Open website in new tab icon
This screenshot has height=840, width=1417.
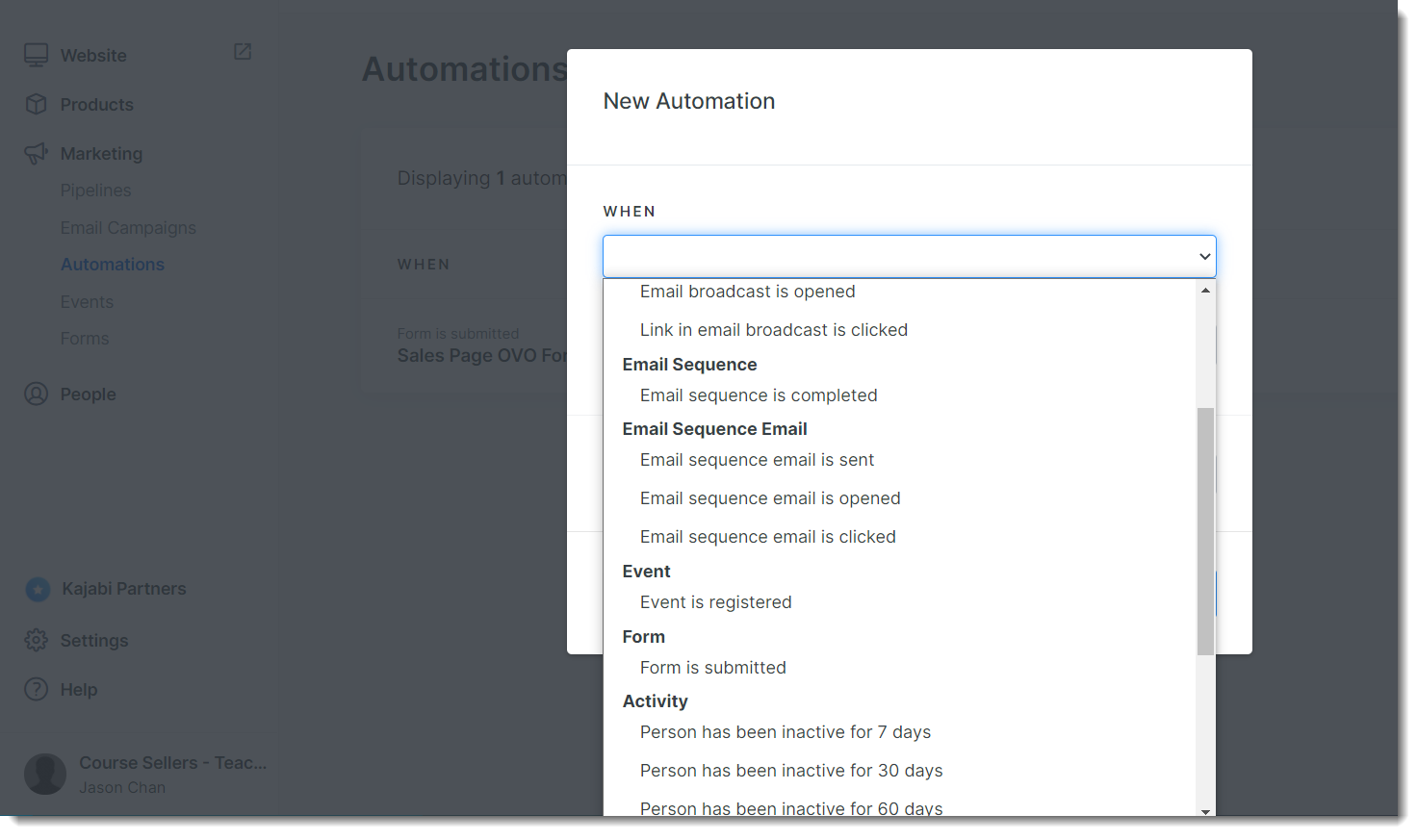243,51
